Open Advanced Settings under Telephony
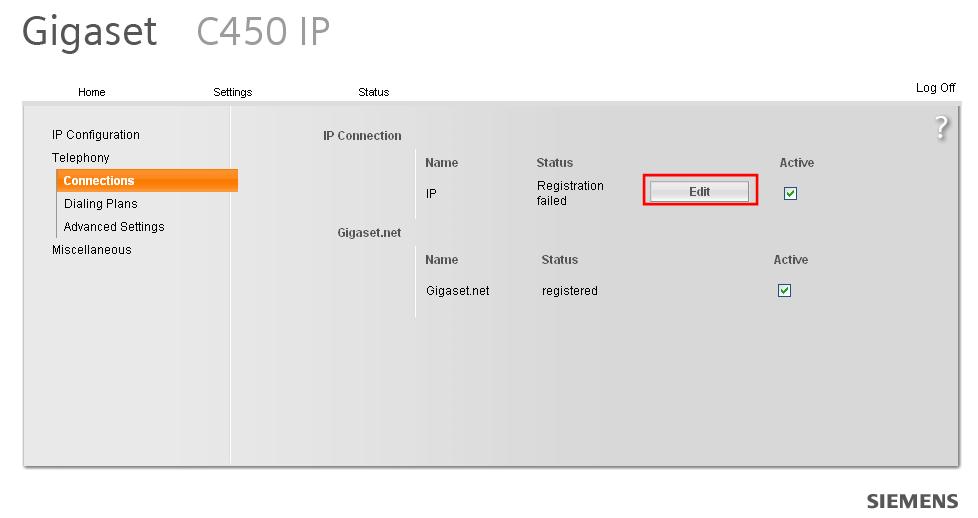 point(114,227)
